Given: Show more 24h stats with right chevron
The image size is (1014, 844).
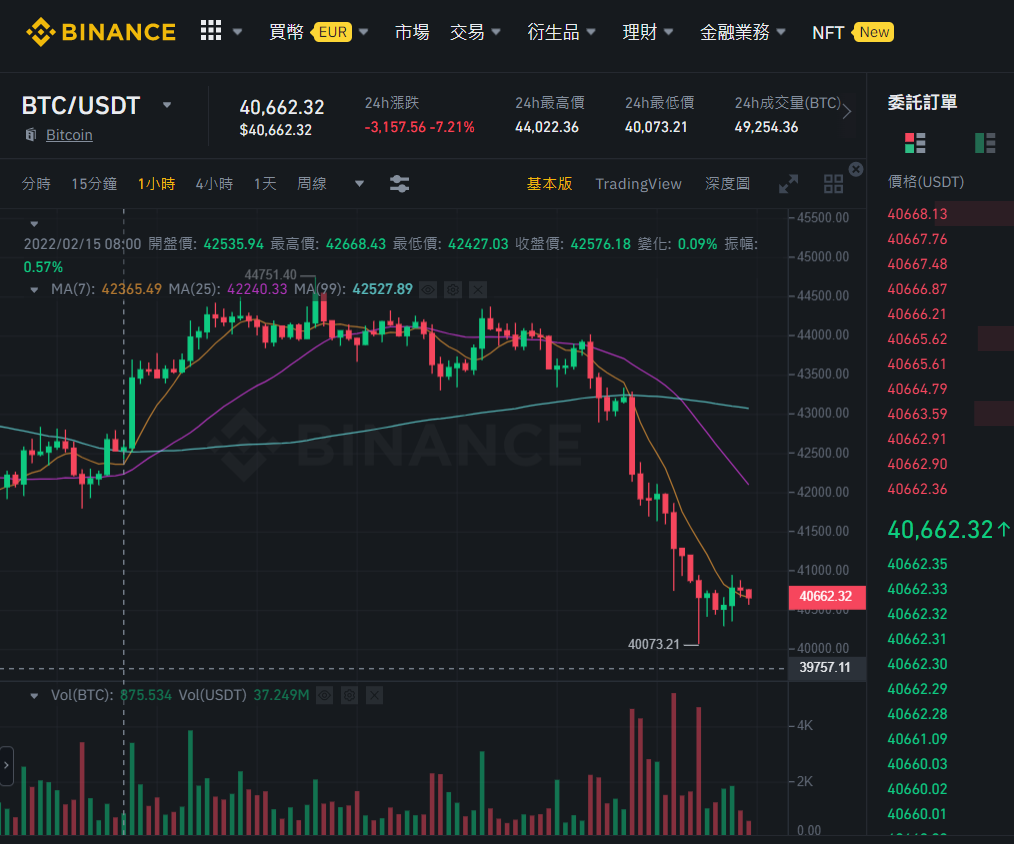Looking at the screenshot, I should click(847, 111).
